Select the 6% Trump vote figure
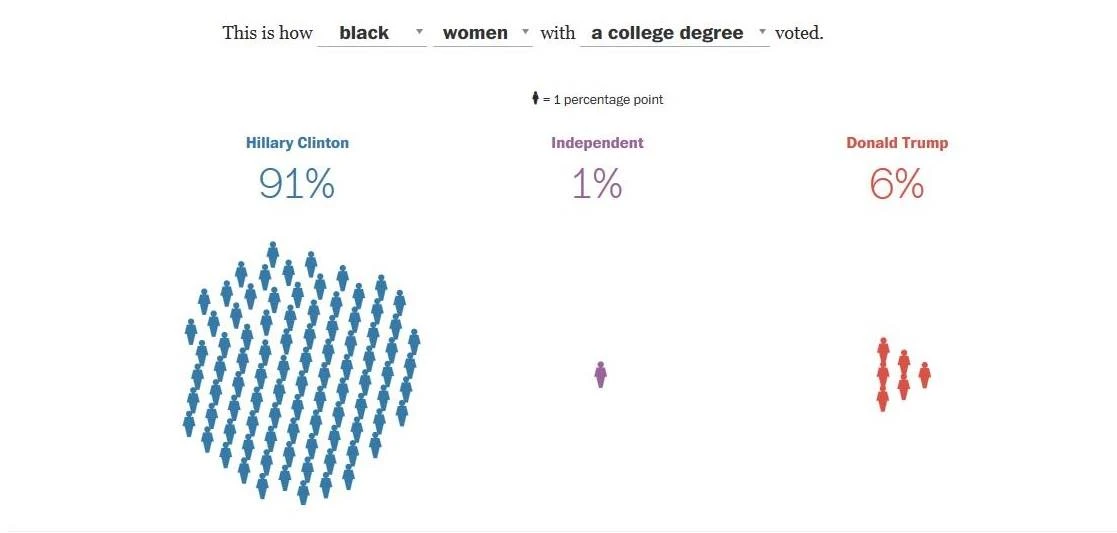The image size is (1117, 533). [x=897, y=184]
